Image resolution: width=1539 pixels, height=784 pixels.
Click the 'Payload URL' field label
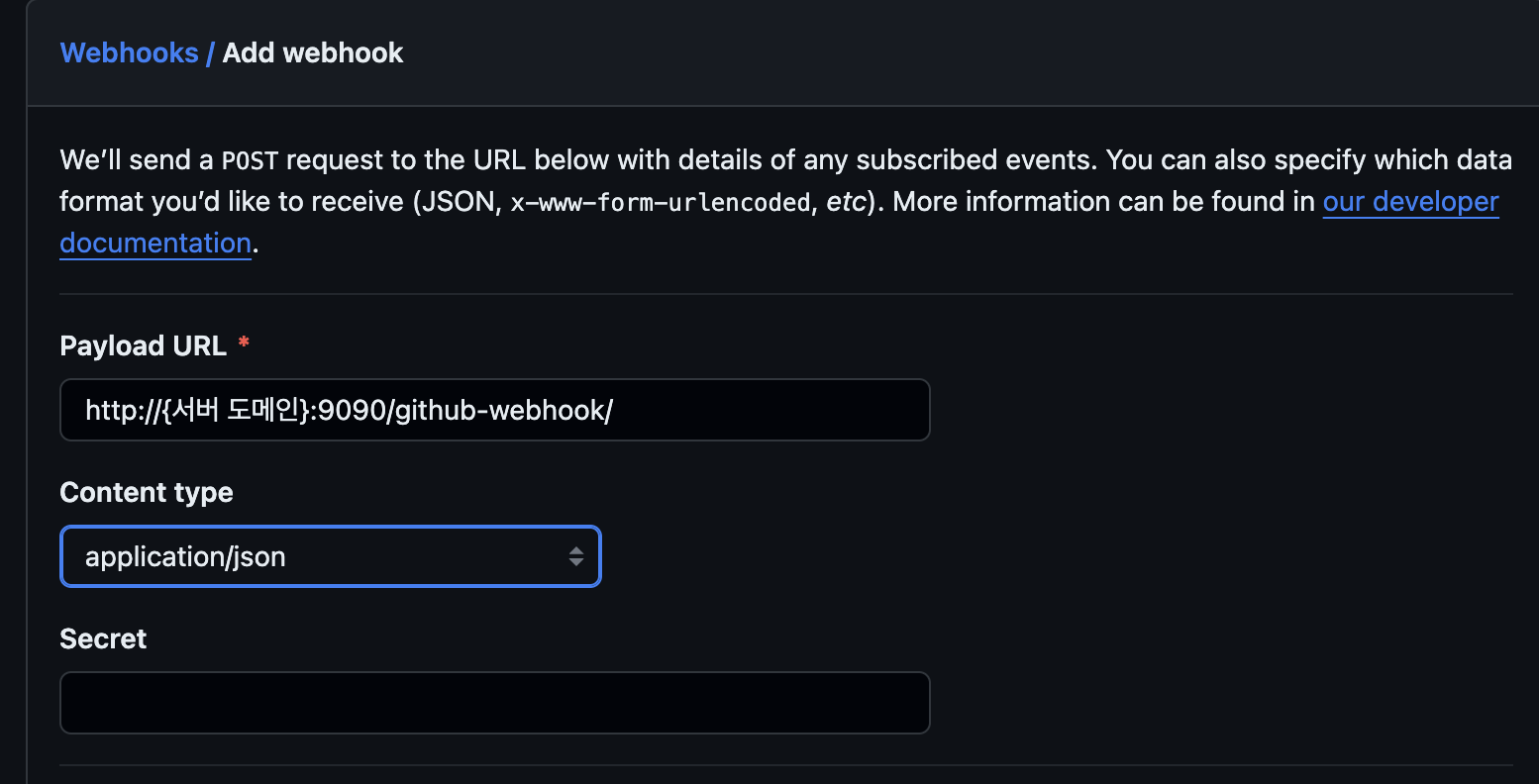tap(143, 346)
